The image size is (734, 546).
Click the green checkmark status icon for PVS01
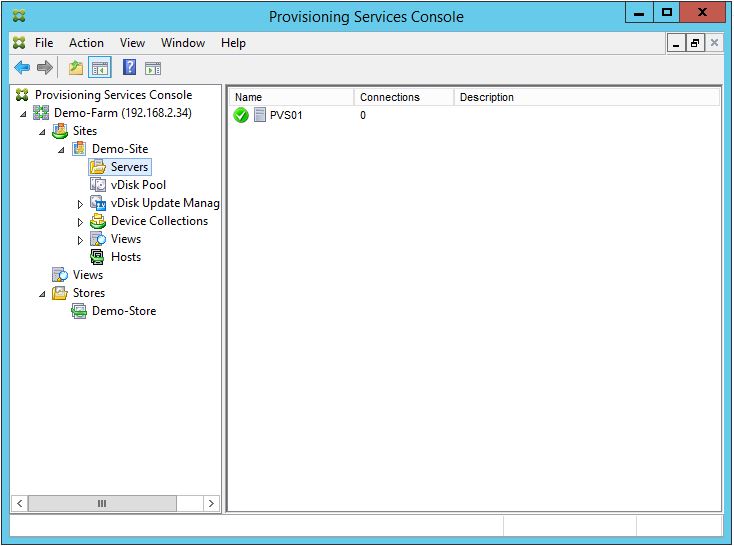click(x=241, y=115)
